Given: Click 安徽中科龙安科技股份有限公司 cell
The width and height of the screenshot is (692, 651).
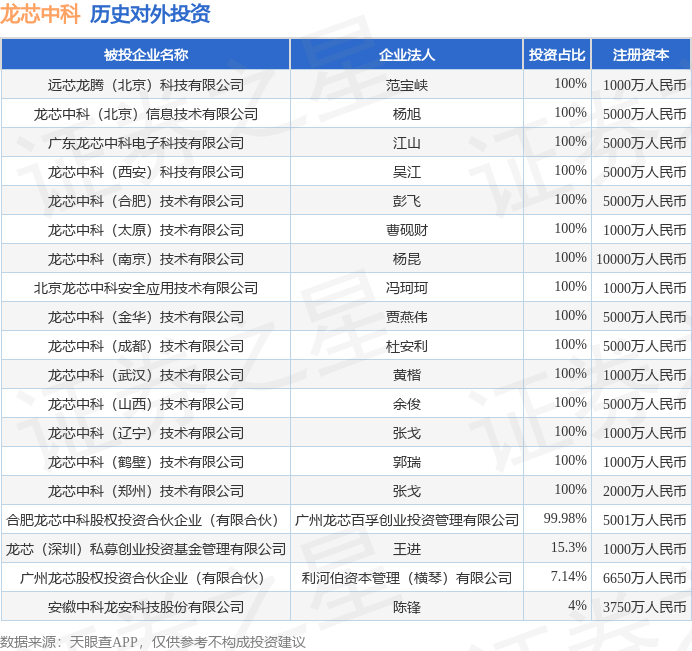Looking at the screenshot, I should click(146, 607).
